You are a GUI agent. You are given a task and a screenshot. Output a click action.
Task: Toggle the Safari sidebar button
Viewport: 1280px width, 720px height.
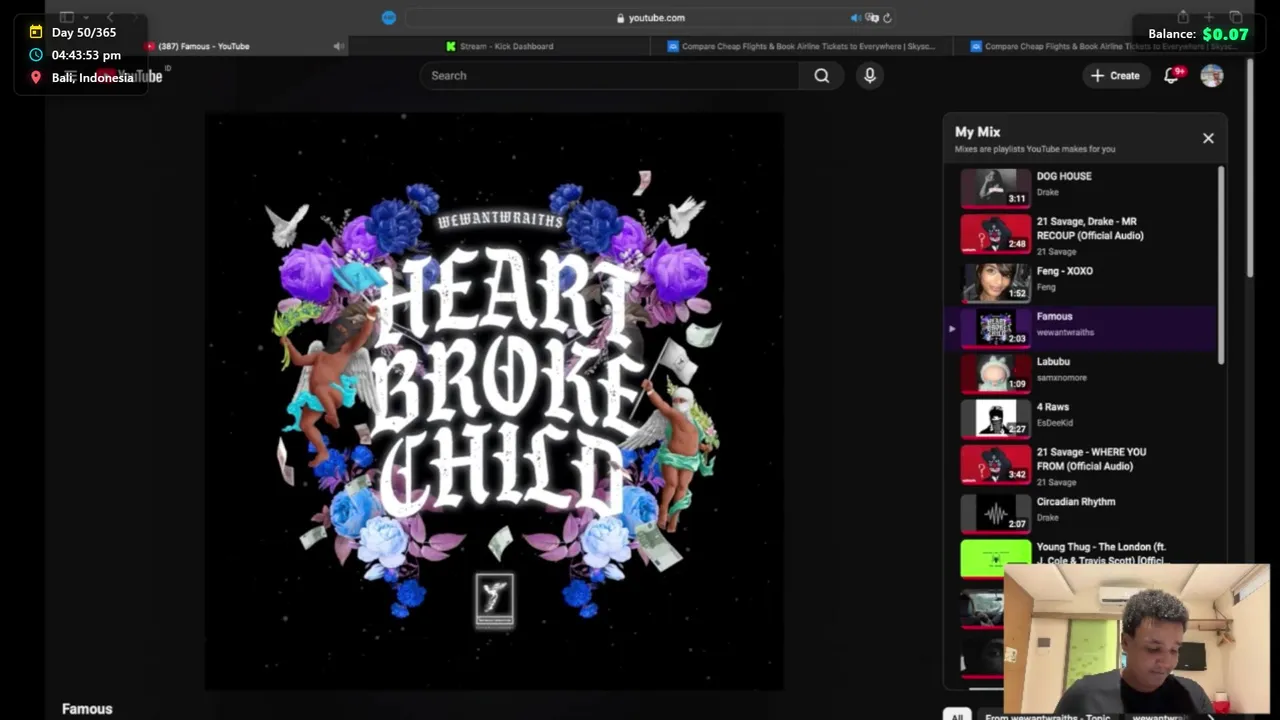click(x=66, y=17)
